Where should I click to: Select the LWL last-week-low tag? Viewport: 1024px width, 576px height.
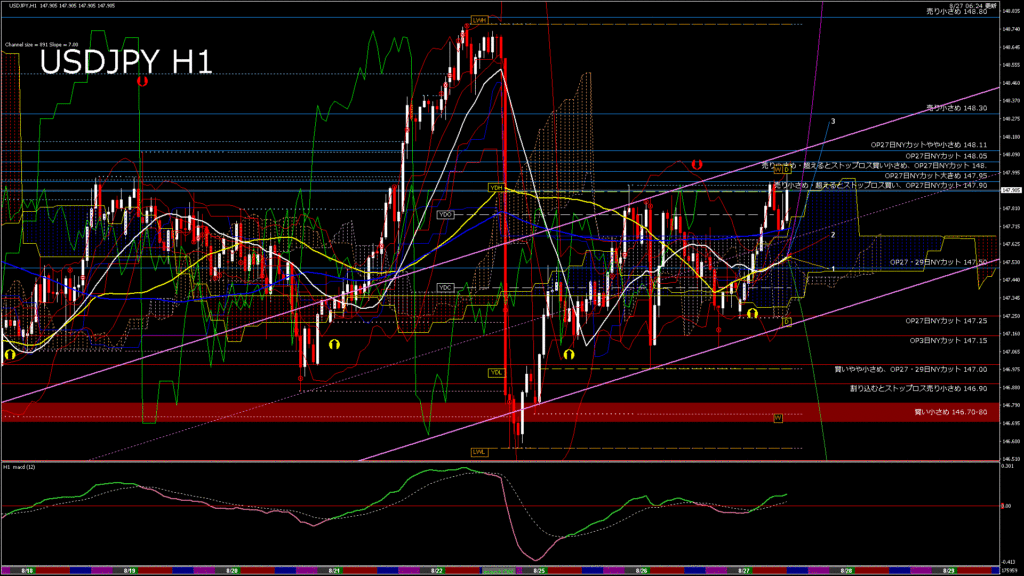pyautogui.click(x=479, y=451)
